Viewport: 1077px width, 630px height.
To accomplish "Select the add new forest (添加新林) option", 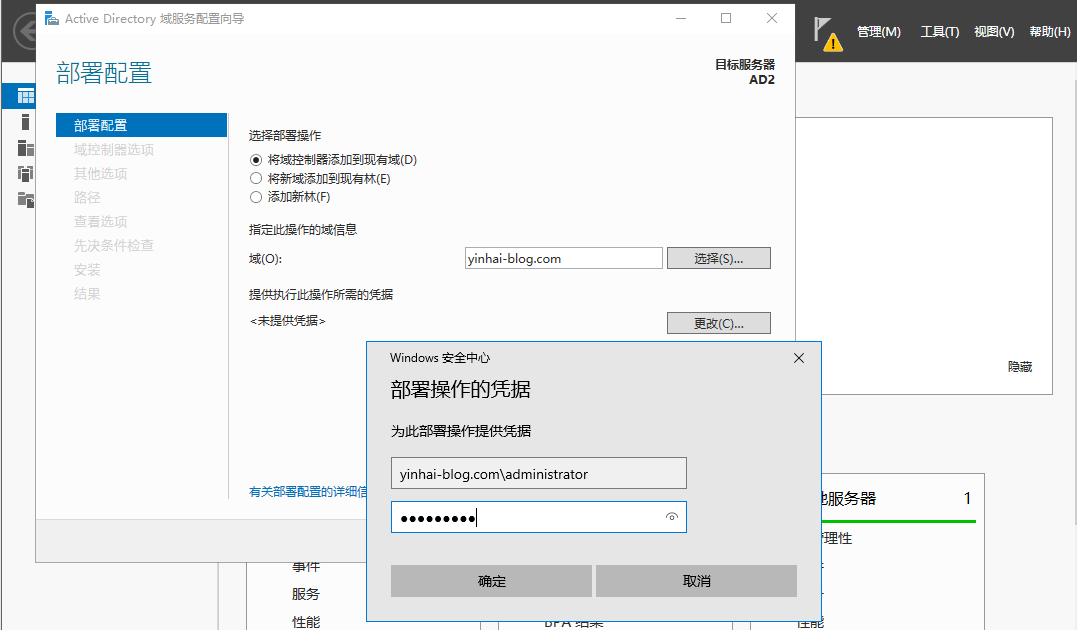I will click(x=290, y=197).
